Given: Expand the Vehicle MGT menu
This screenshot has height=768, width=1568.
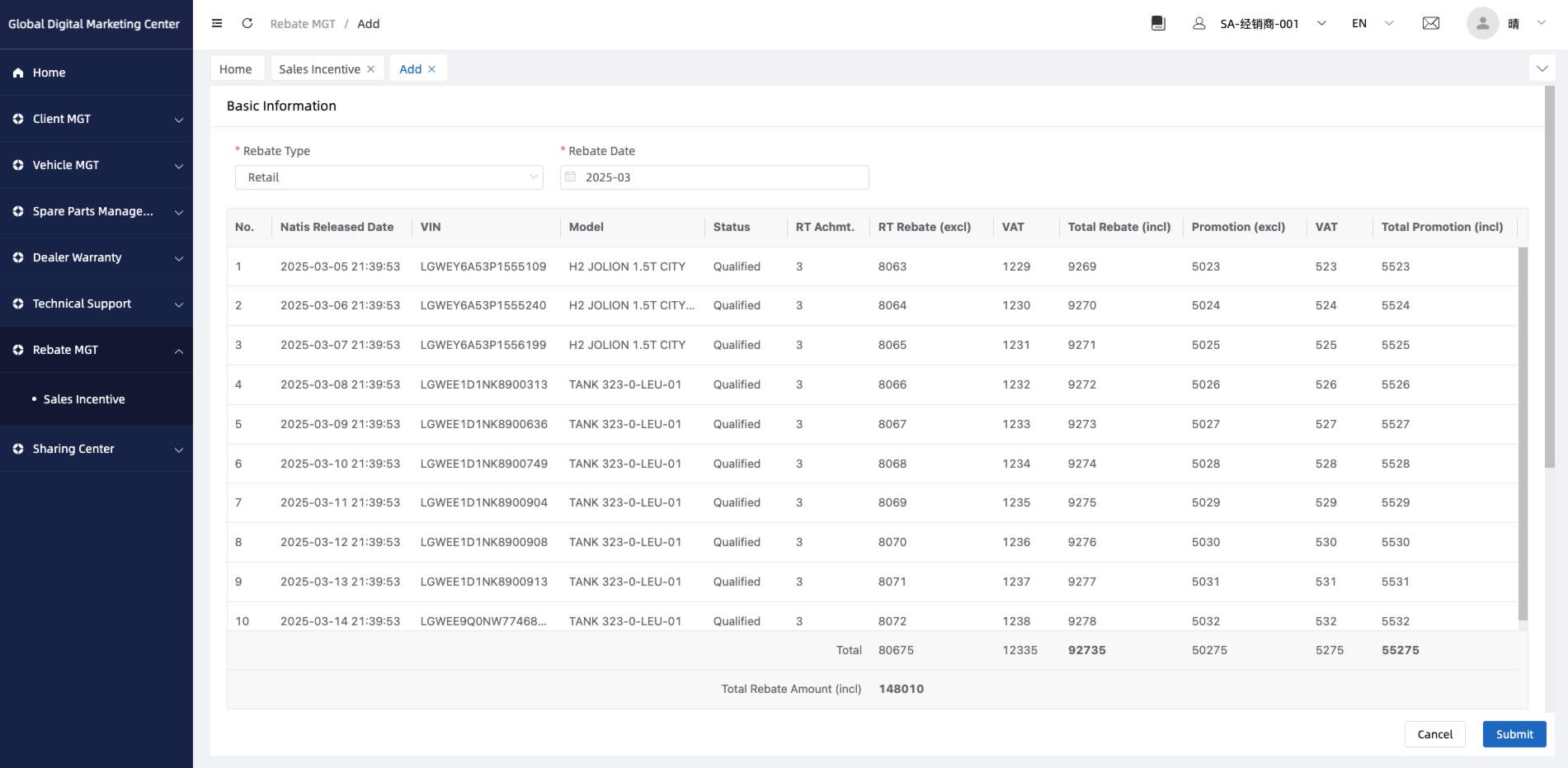Looking at the screenshot, I should pos(97,165).
